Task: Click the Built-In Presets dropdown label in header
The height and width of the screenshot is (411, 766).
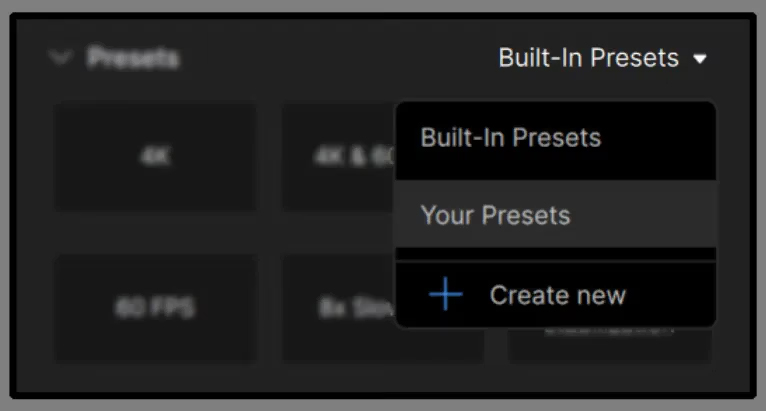Action: pyautogui.click(x=588, y=58)
